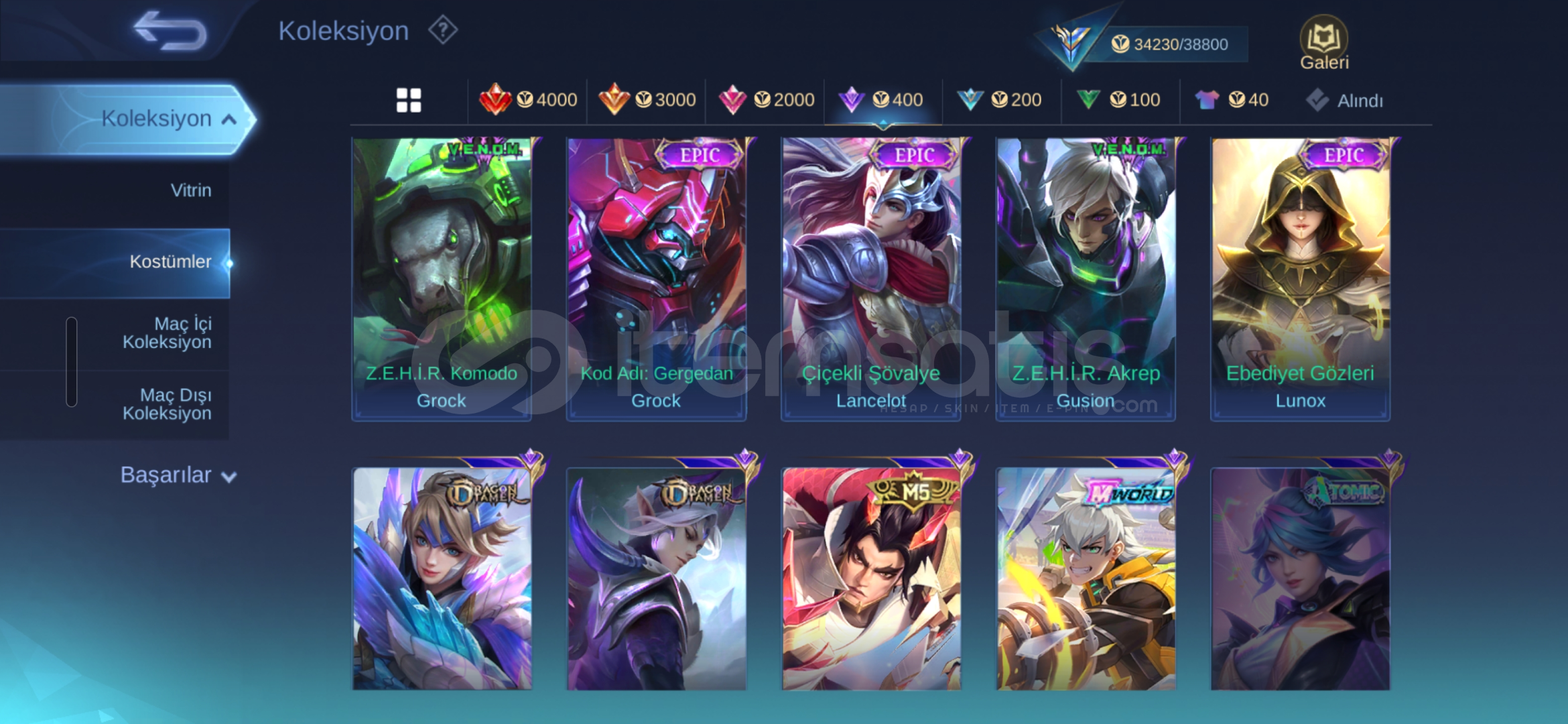Filter by the 2000-point pink gem tier
Screen dimensions: 1568x724
point(766,100)
